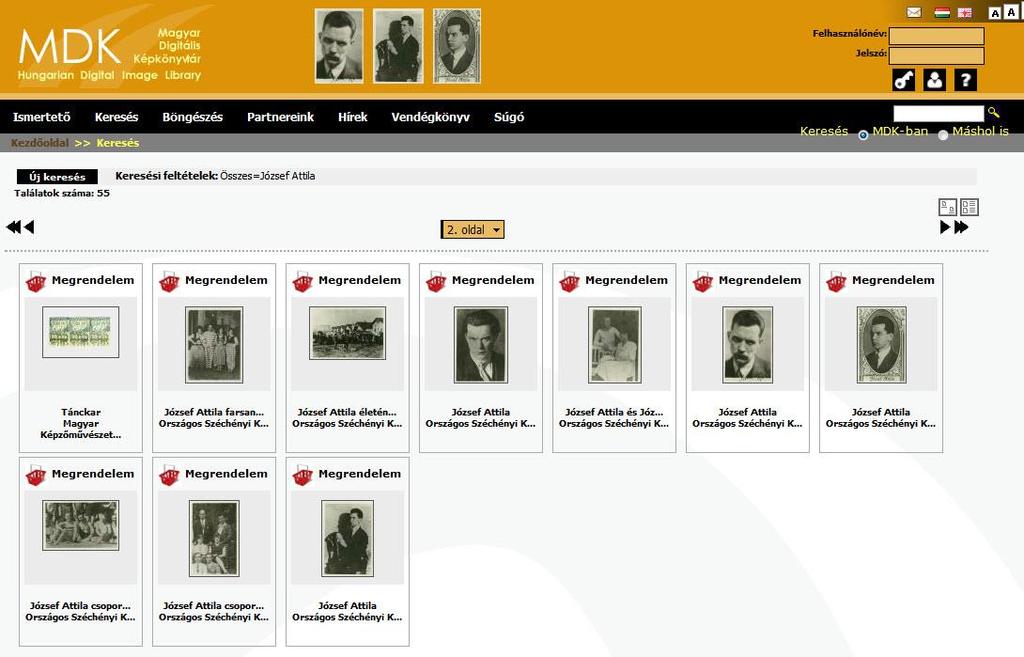Go to the next results page
This screenshot has width=1024, height=657.
coord(945,227)
